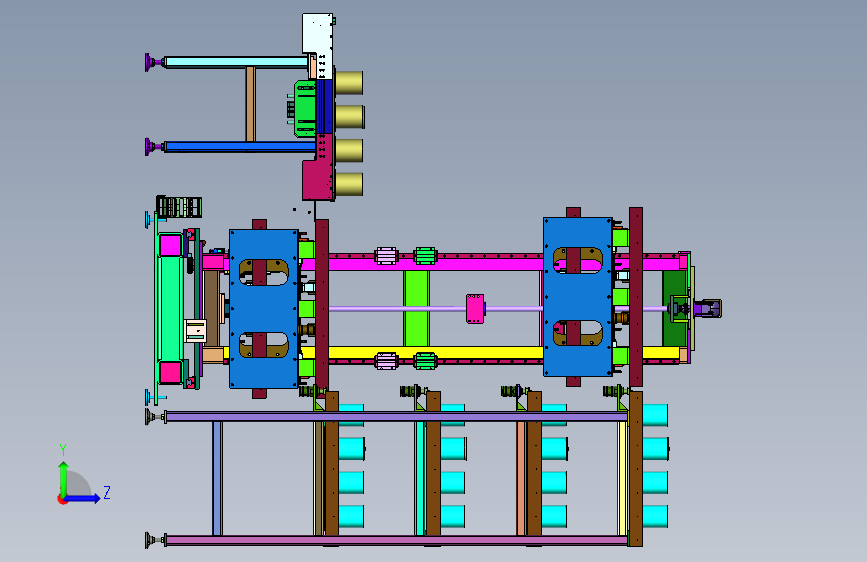The width and height of the screenshot is (867, 562).
Task: Select the green module in the upper assembly
Action: [x=305, y=108]
